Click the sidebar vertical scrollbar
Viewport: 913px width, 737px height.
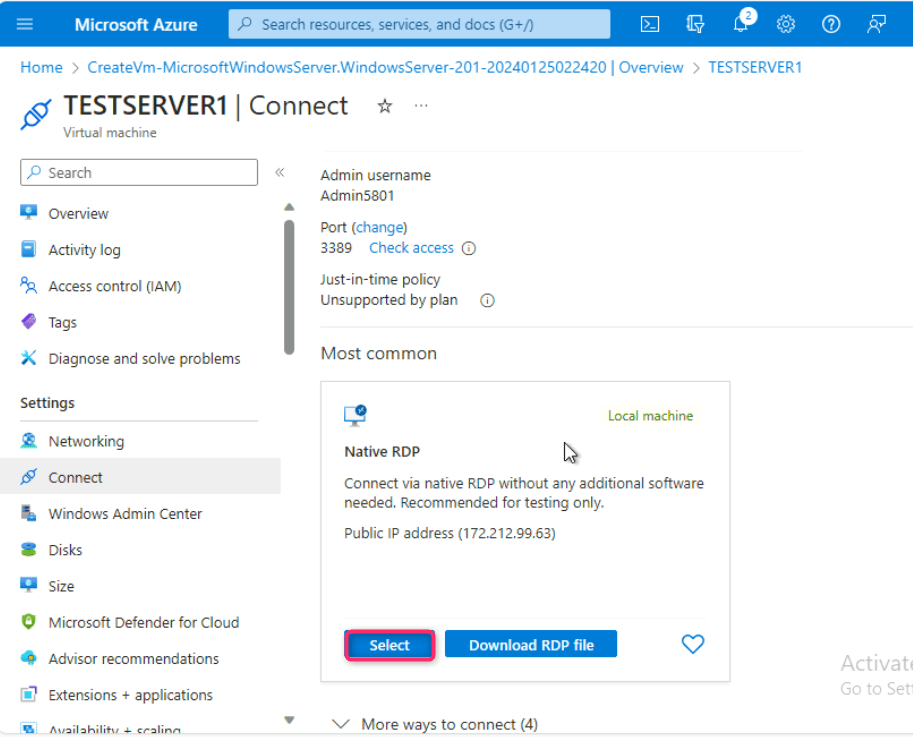click(289, 286)
